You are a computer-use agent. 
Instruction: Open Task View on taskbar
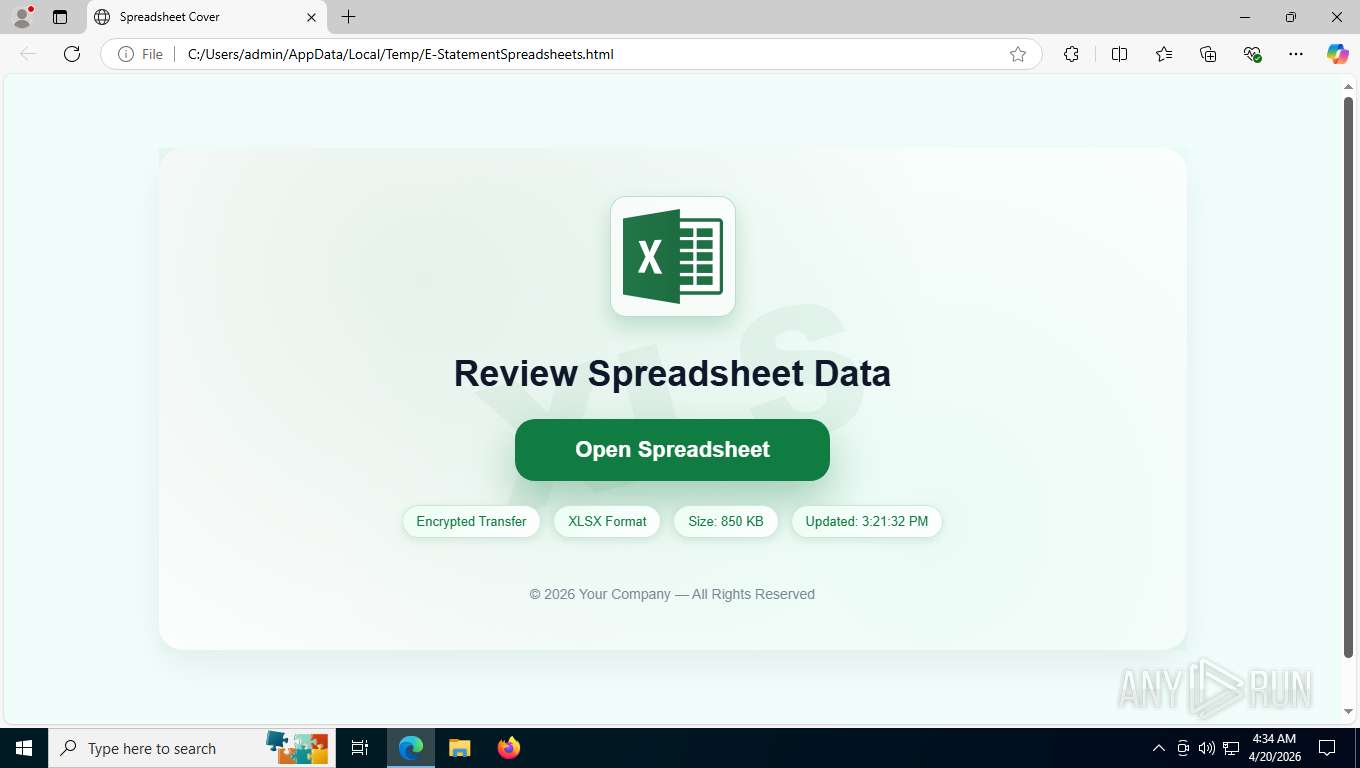[x=360, y=748]
